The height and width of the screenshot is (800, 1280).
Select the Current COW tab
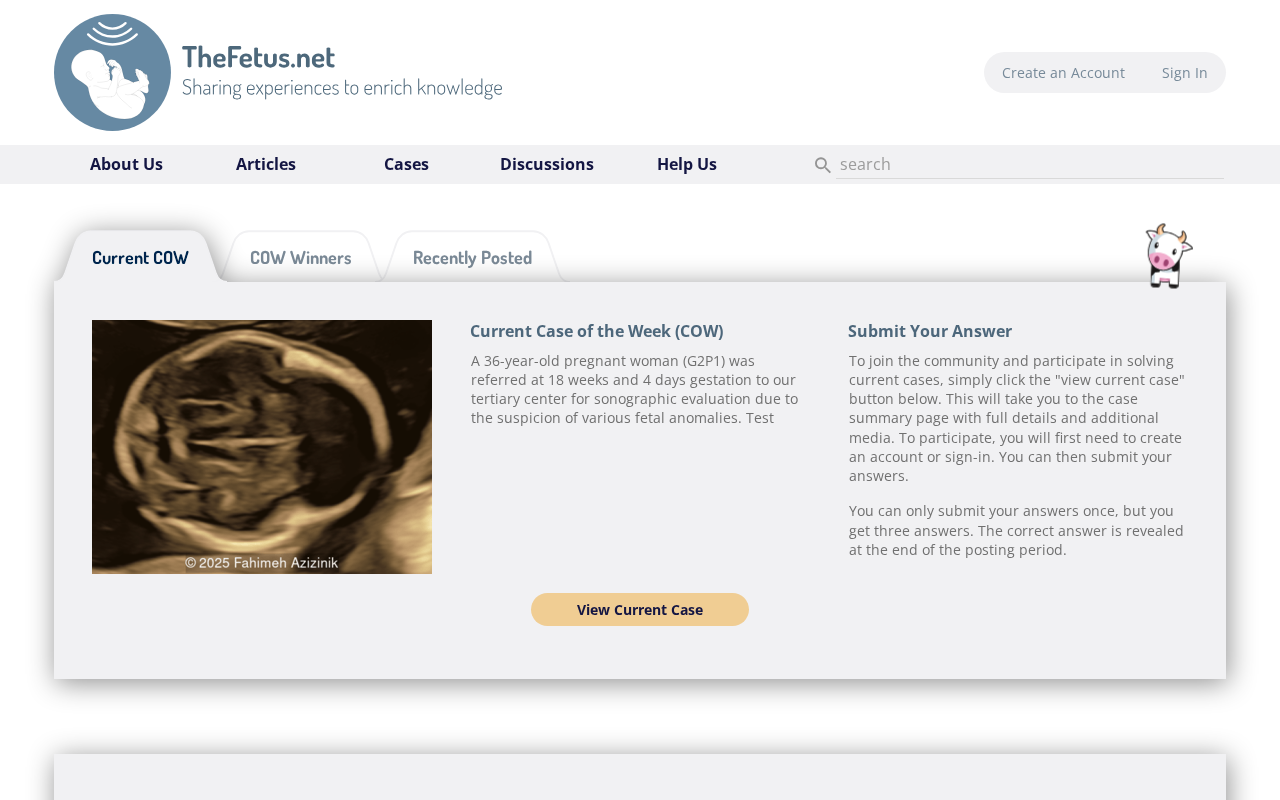coord(140,257)
